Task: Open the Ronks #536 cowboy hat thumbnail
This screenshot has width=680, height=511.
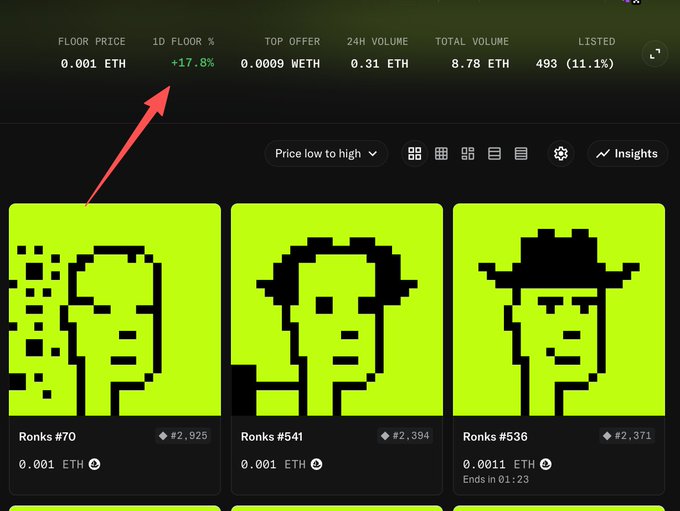Action: 559,309
